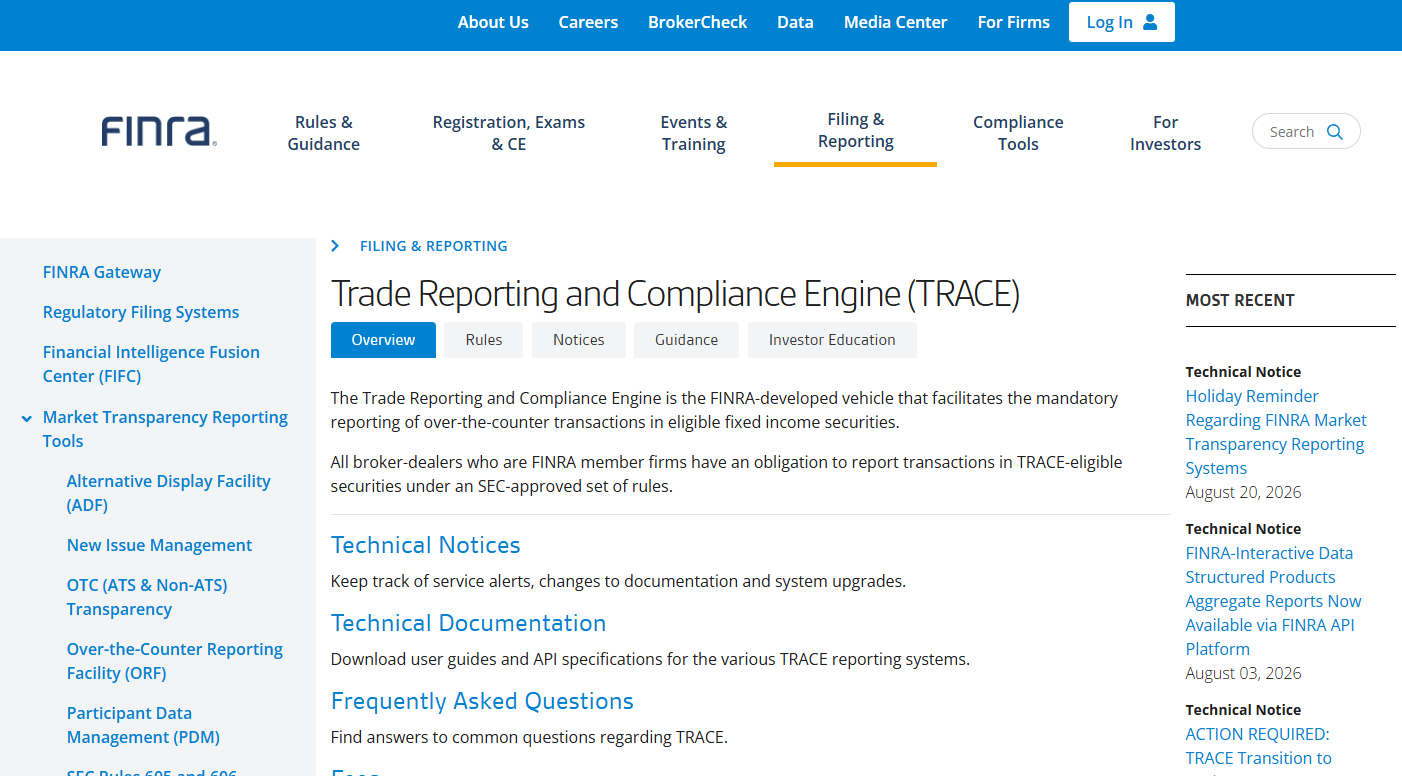
Task: Collapse Market Transparency Reporting Tools chevron
Action: [27, 418]
